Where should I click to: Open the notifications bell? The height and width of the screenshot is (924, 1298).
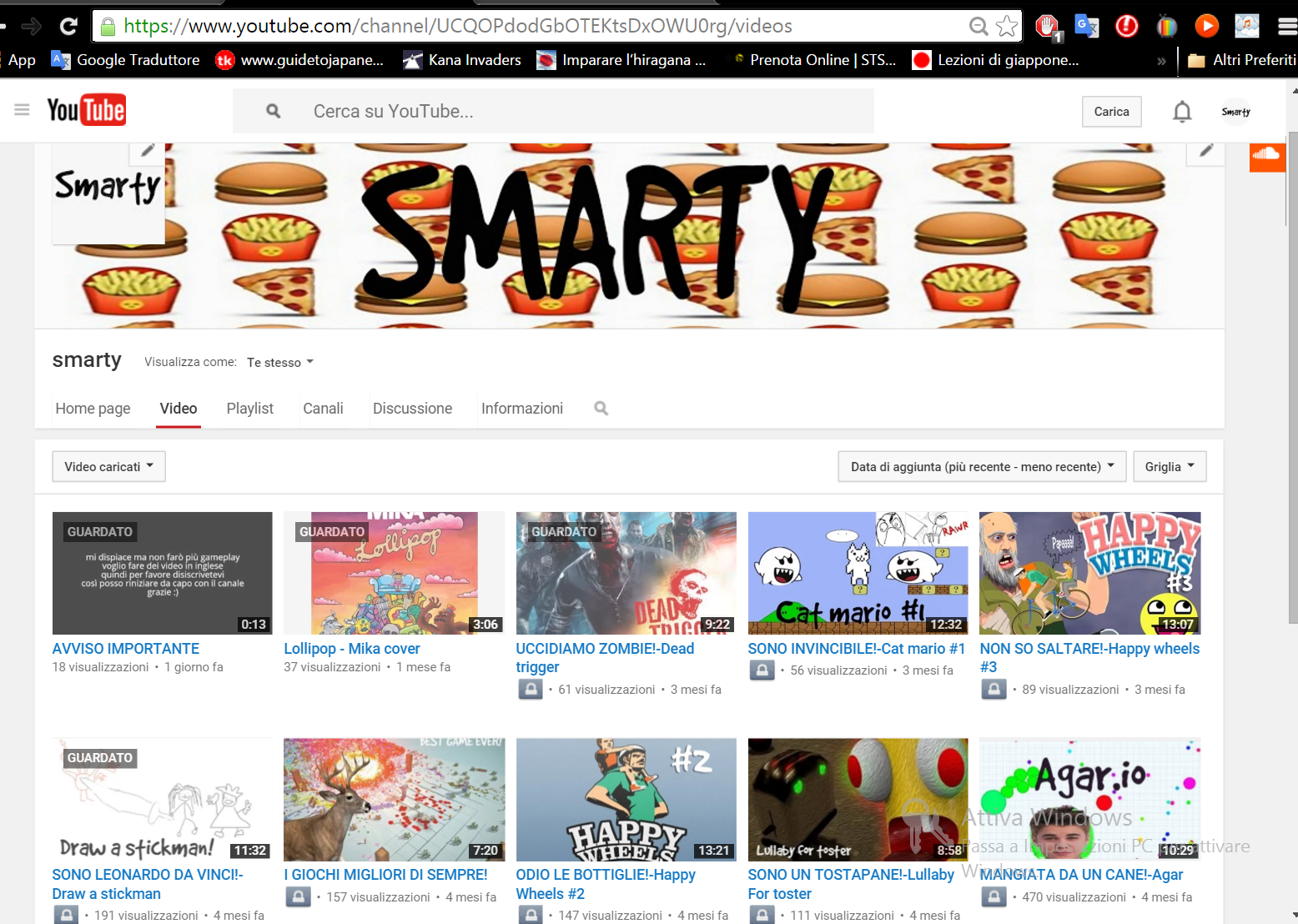click(1182, 111)
